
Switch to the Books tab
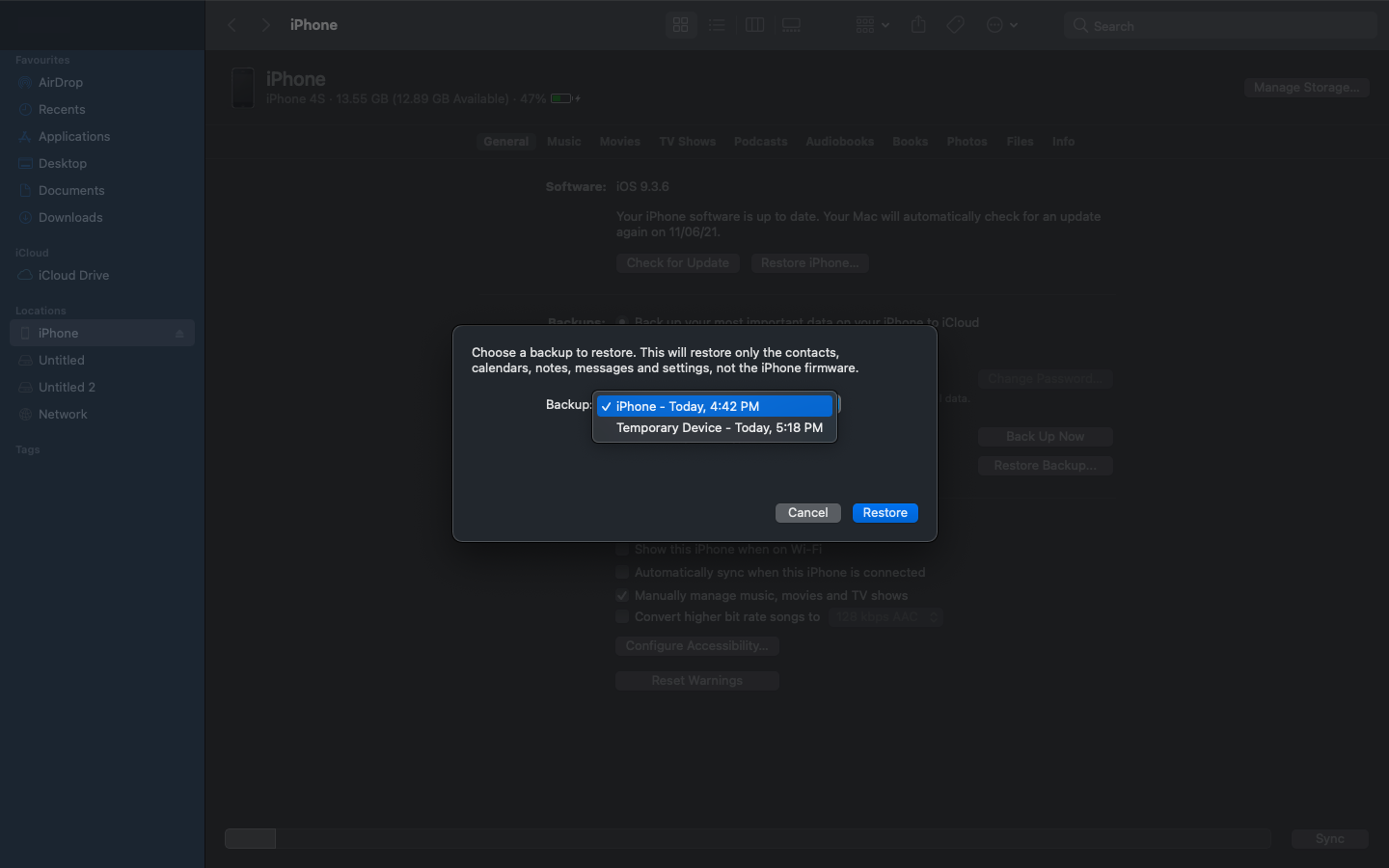tap(911, 142)
